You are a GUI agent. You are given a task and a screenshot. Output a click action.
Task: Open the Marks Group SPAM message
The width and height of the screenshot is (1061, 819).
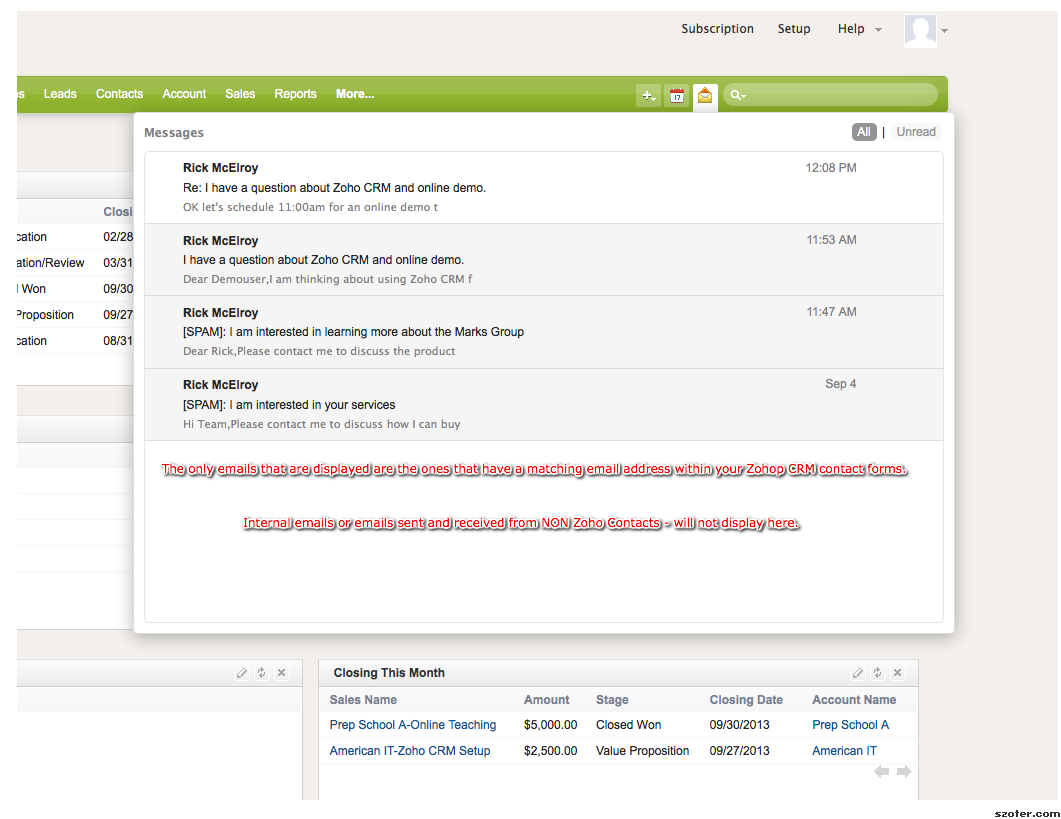point(543,332)
